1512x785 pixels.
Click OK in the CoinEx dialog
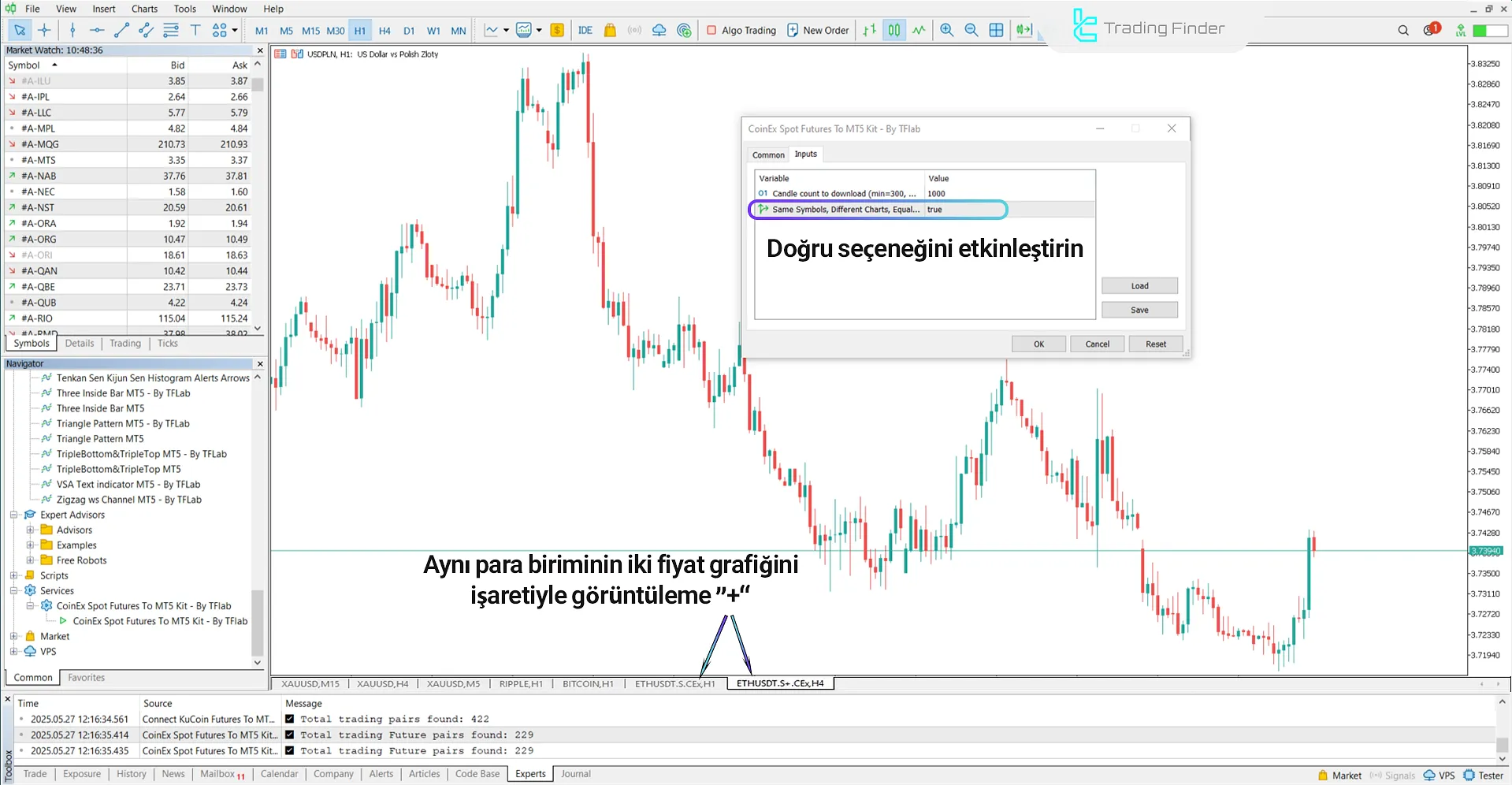pyautogui.click(x=1038, y=344)
